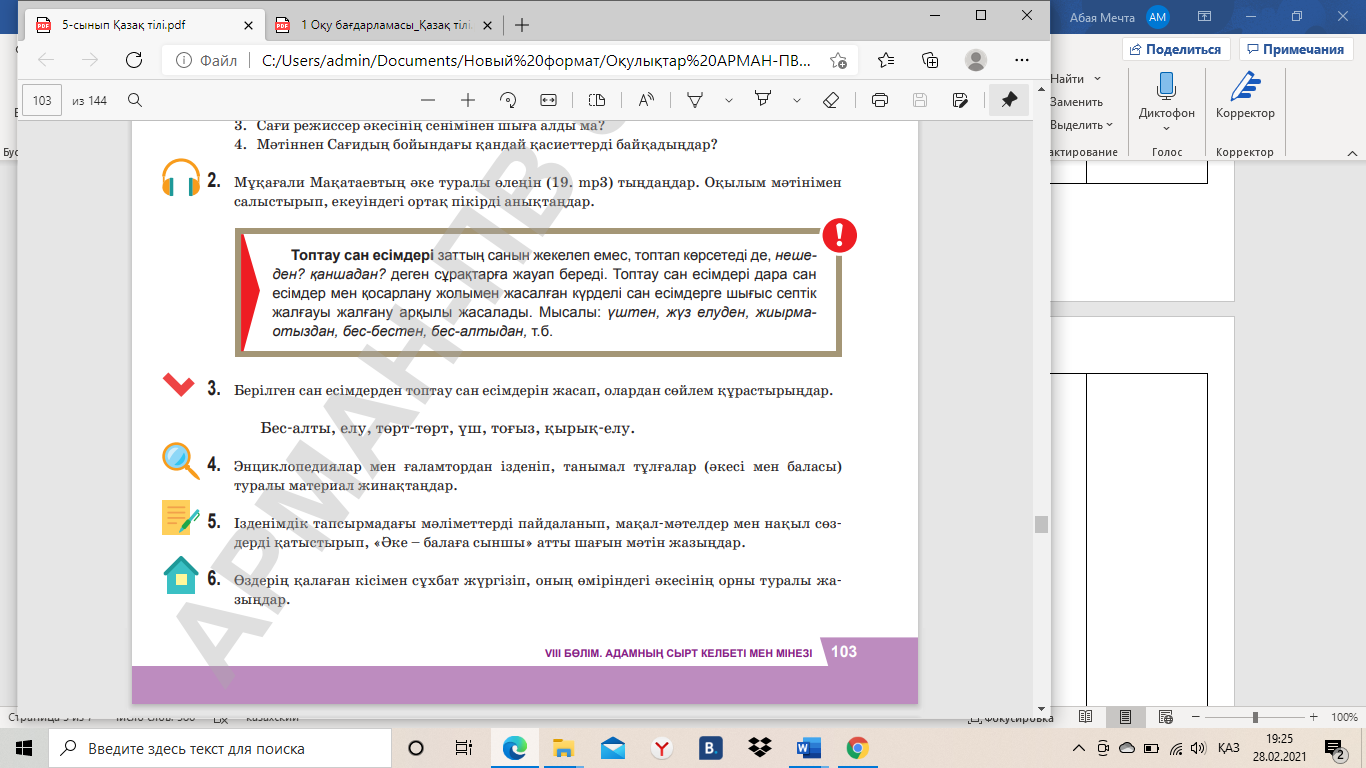
Task: Expand the Найти dropdown in Word
Action: tap(1097, 79)
